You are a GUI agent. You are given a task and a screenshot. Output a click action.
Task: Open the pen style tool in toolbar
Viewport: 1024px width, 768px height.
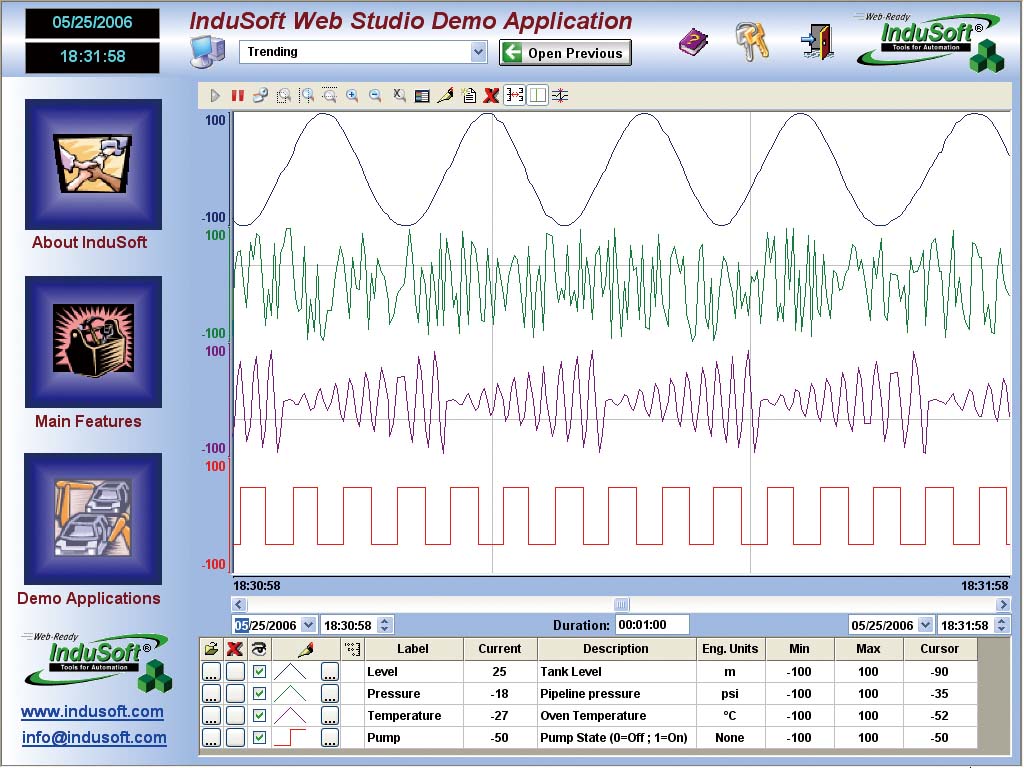[445, 96]
